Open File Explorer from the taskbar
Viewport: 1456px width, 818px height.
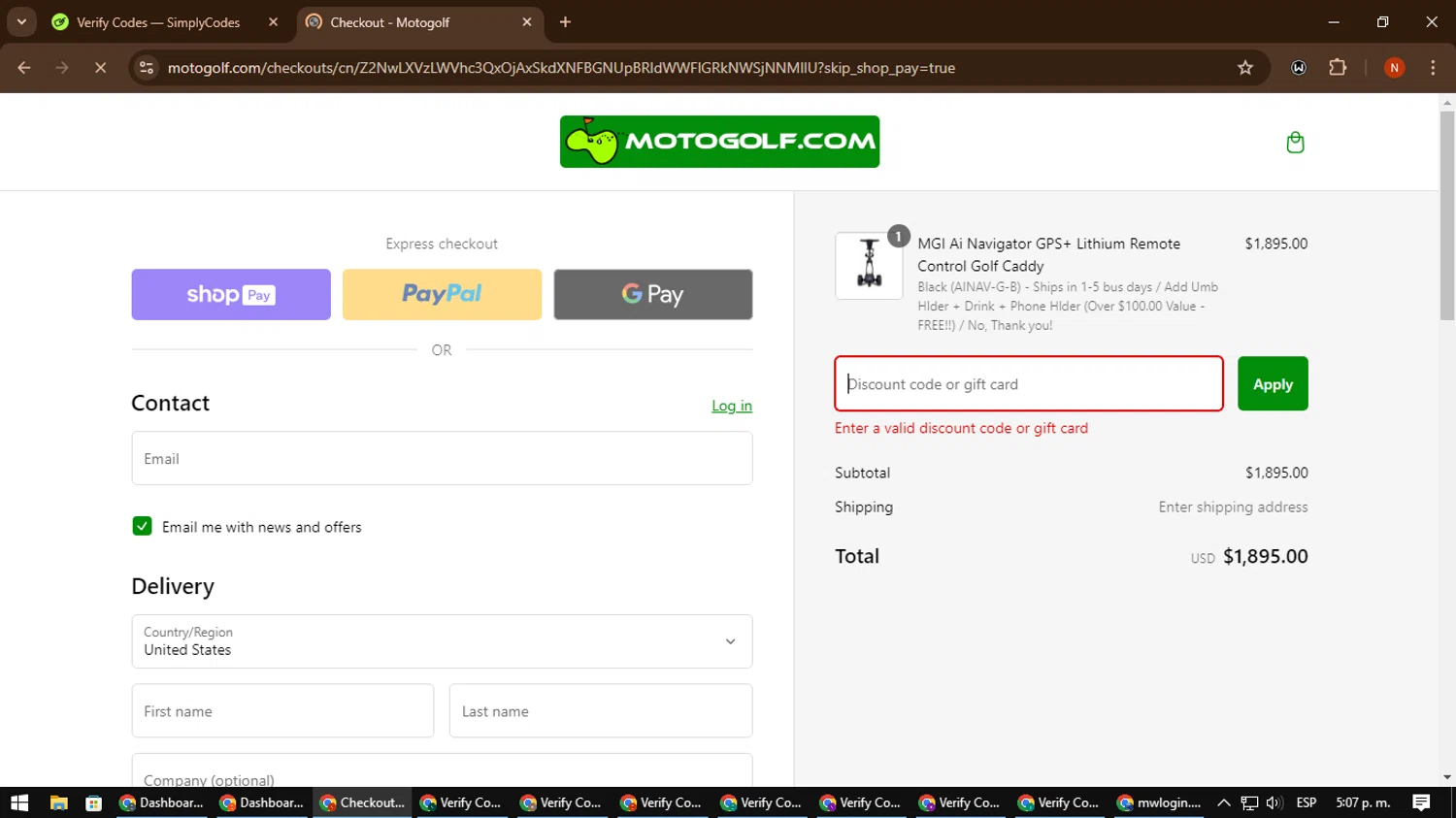[59, 802]
